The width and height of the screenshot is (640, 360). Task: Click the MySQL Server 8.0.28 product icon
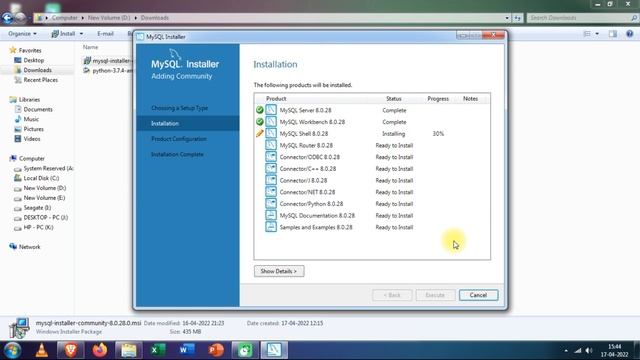pos(271,110)
